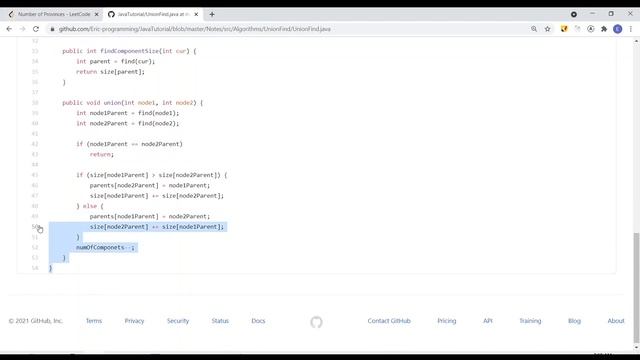Viewport: 640px width, 360px height.
Task: Bookmark this page with the star icon
Action: (x=547, y=29)
